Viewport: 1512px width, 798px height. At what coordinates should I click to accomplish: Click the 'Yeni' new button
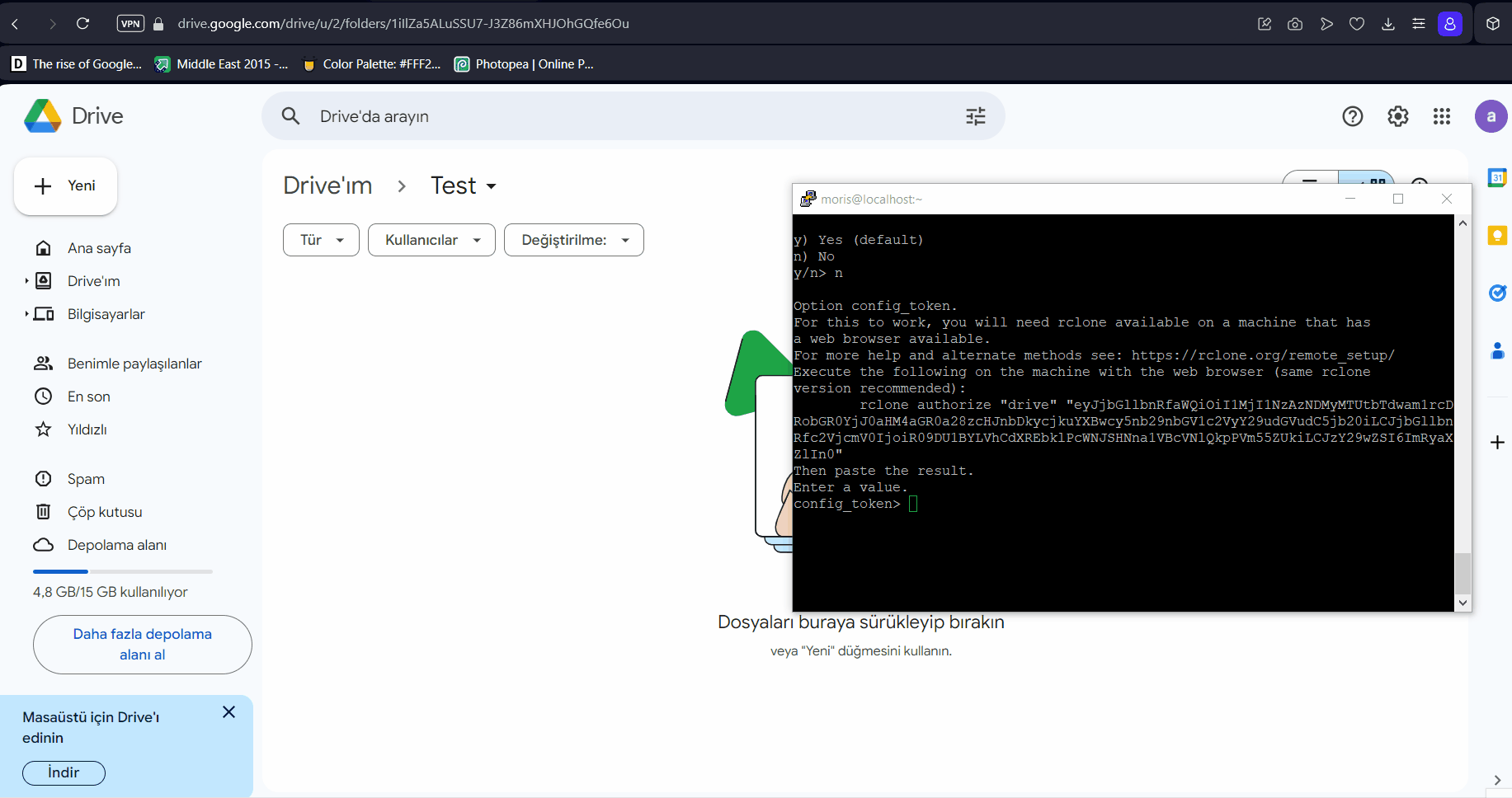pyautogui.click(x=65, y=186)
